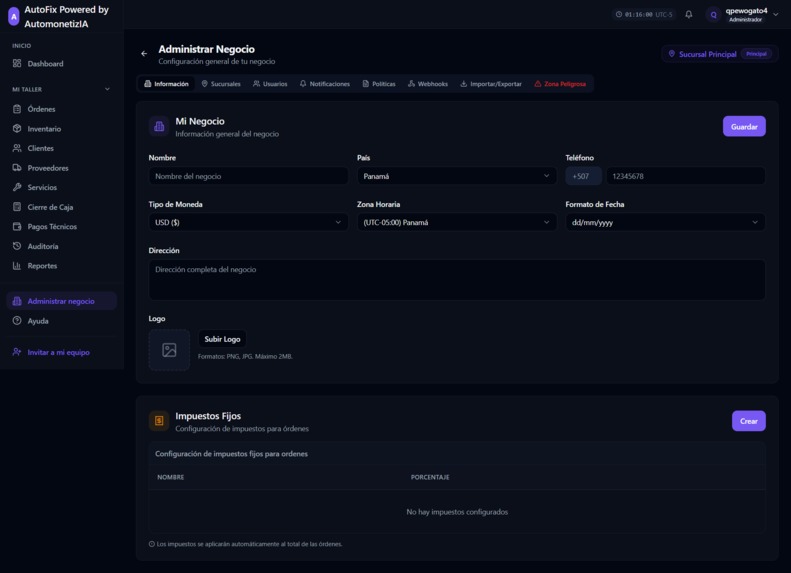Open the Clientes link in the sidebar
This screenshot has width=791, height=573.
tap(40, 148)
